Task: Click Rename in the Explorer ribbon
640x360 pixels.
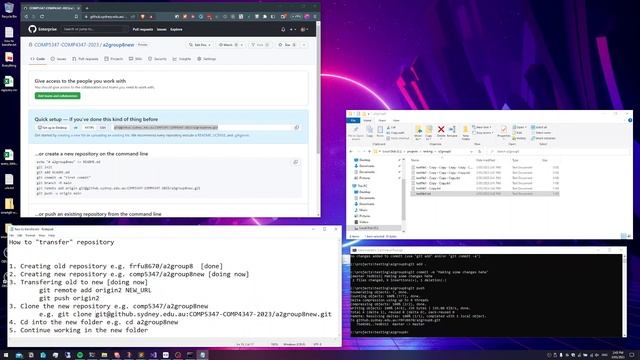Action: [452, 132]
